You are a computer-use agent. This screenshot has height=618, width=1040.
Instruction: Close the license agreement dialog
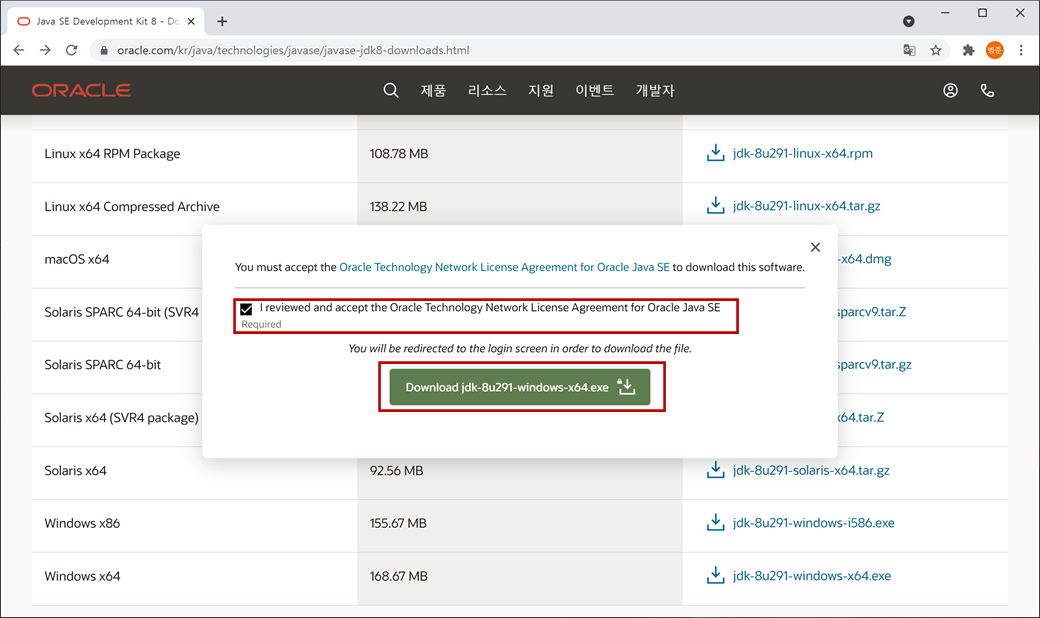[815, 247]
